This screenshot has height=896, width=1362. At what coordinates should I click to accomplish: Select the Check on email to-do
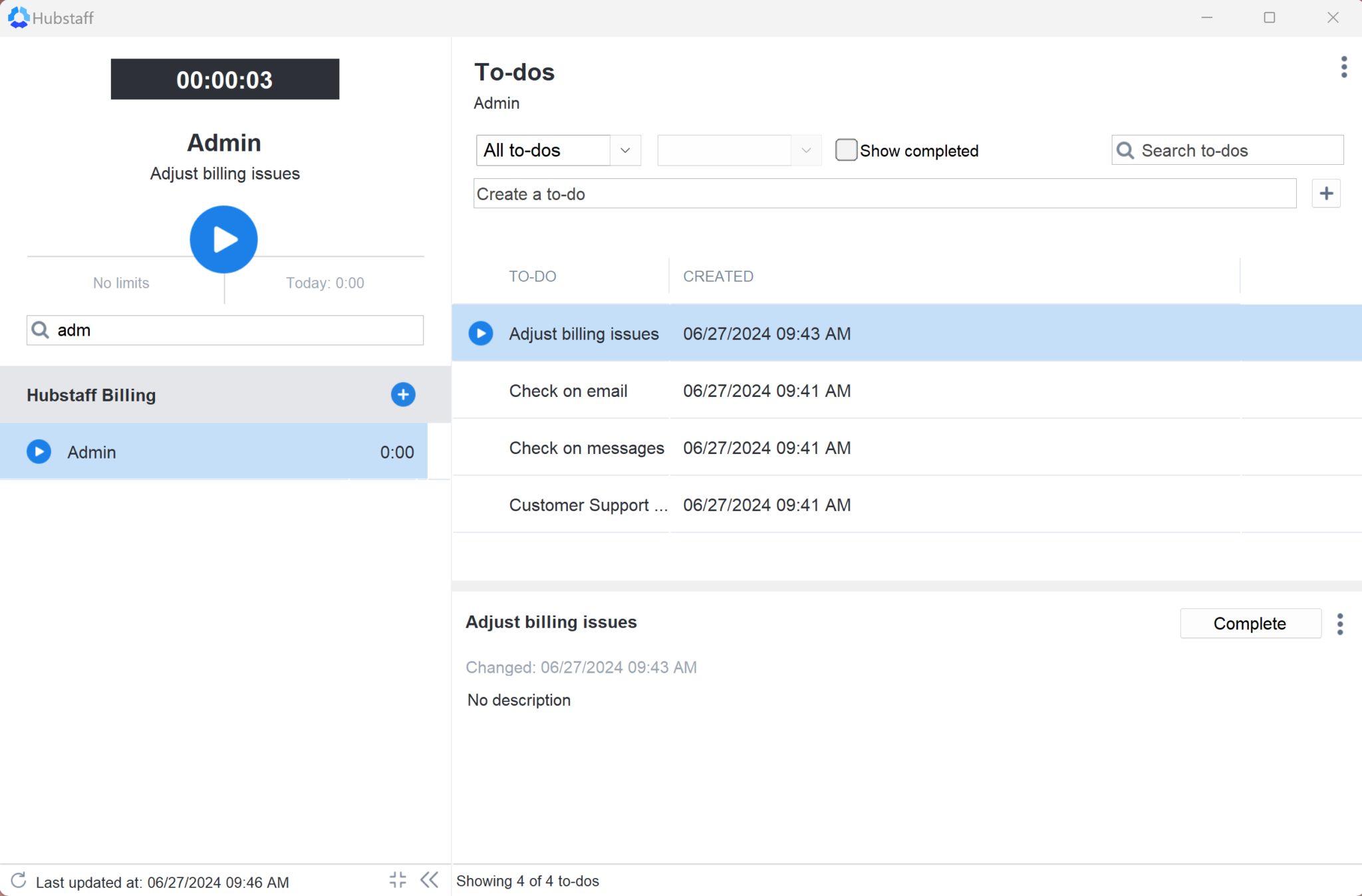(568, 391)
